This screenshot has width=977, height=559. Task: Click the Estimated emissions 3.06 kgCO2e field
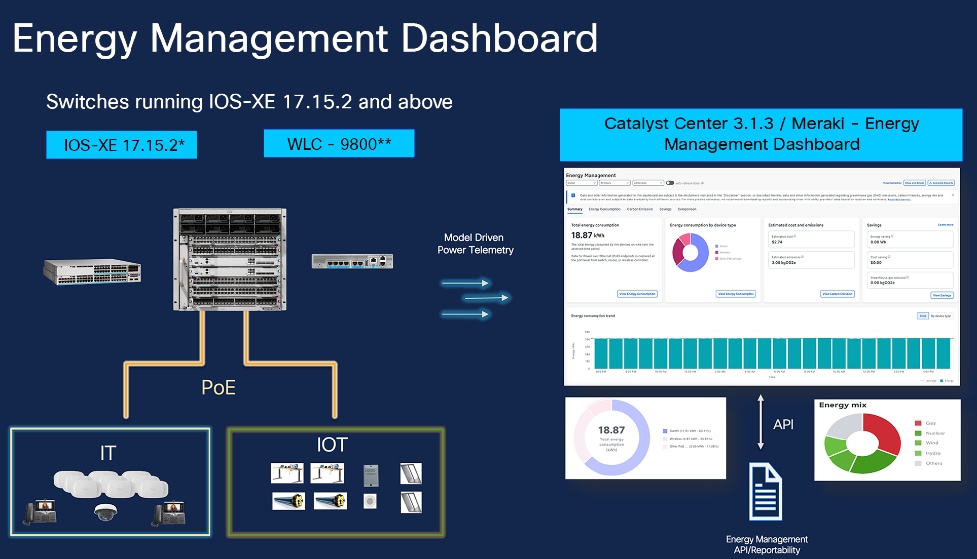(x=811, y=259)
